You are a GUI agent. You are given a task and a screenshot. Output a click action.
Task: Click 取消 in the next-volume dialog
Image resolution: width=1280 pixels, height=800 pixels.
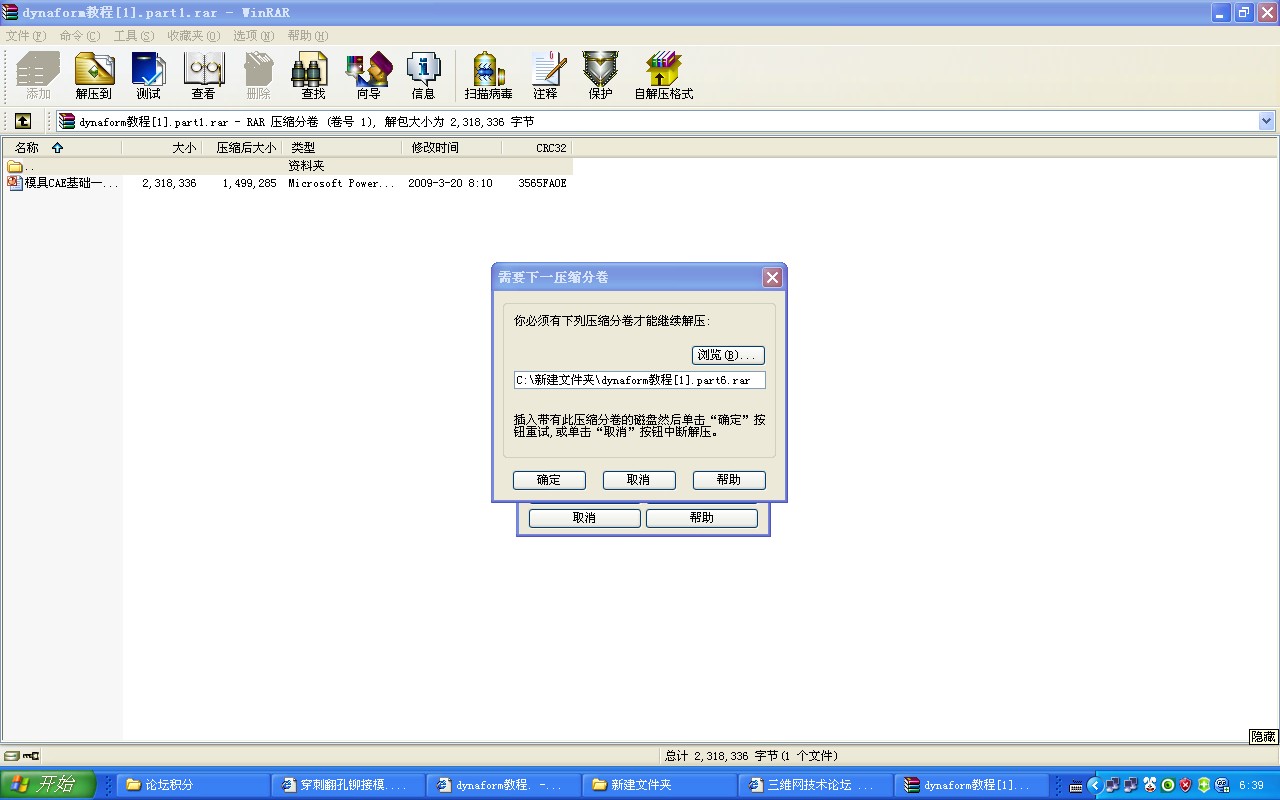639,480
